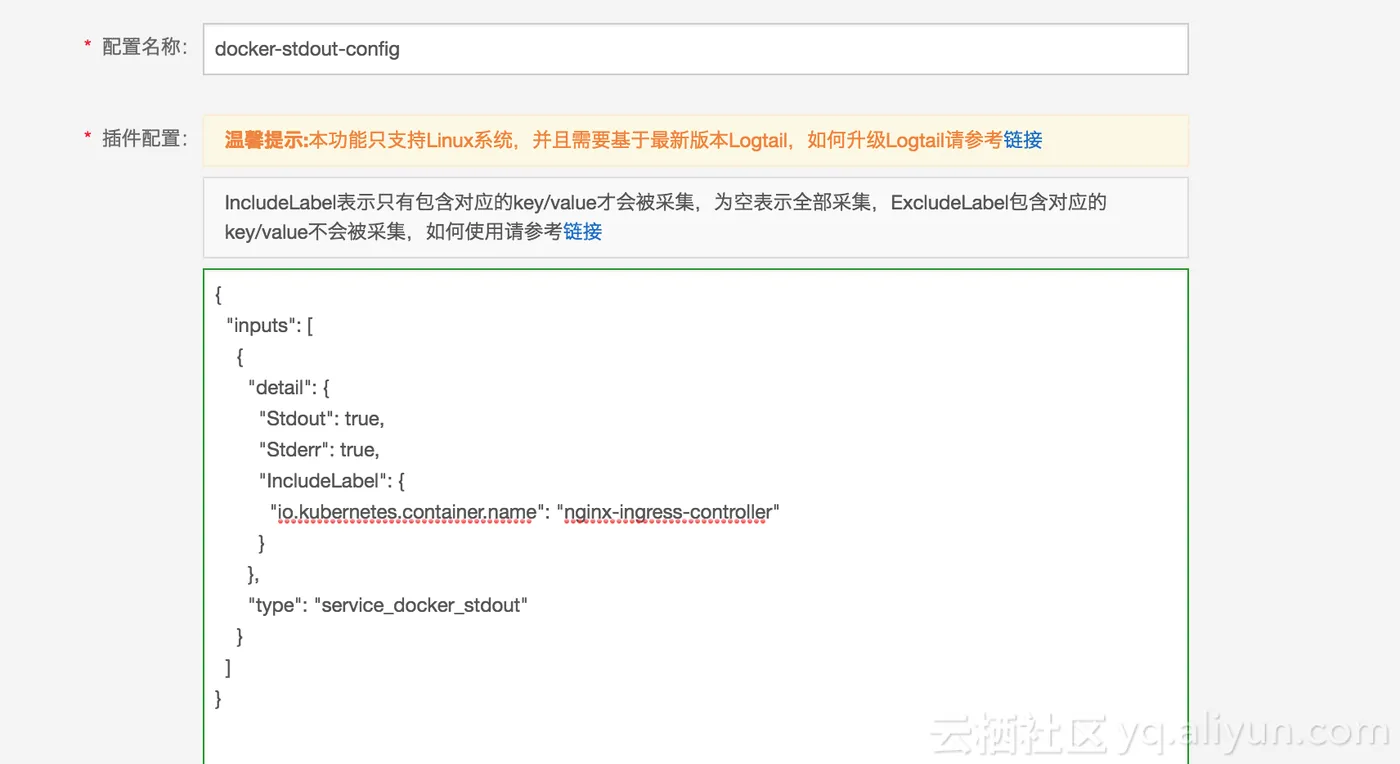Screen dimensions: 1400x764
Task: Click the "IncludeLabel": { line
Action: 332,481
